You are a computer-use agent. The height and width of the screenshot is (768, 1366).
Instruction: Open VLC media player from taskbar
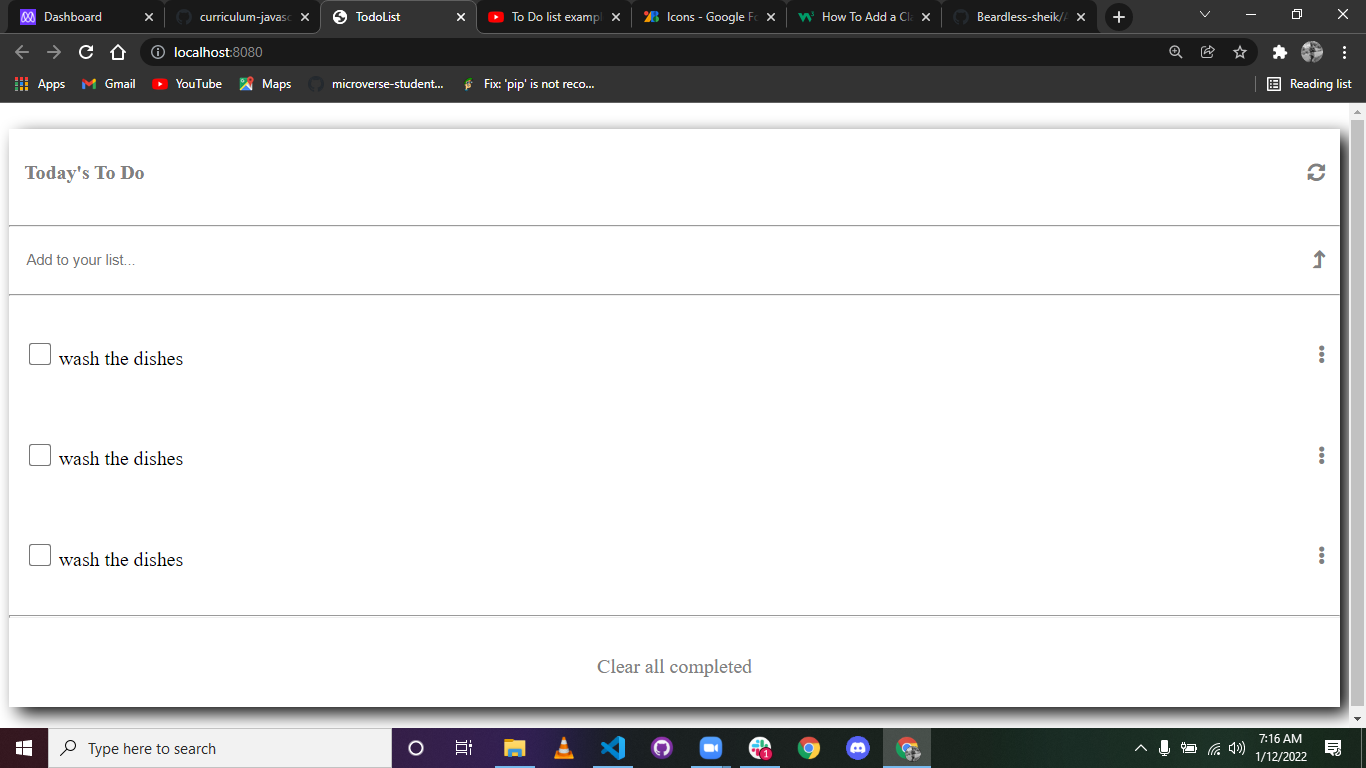[x=563, y=748]
